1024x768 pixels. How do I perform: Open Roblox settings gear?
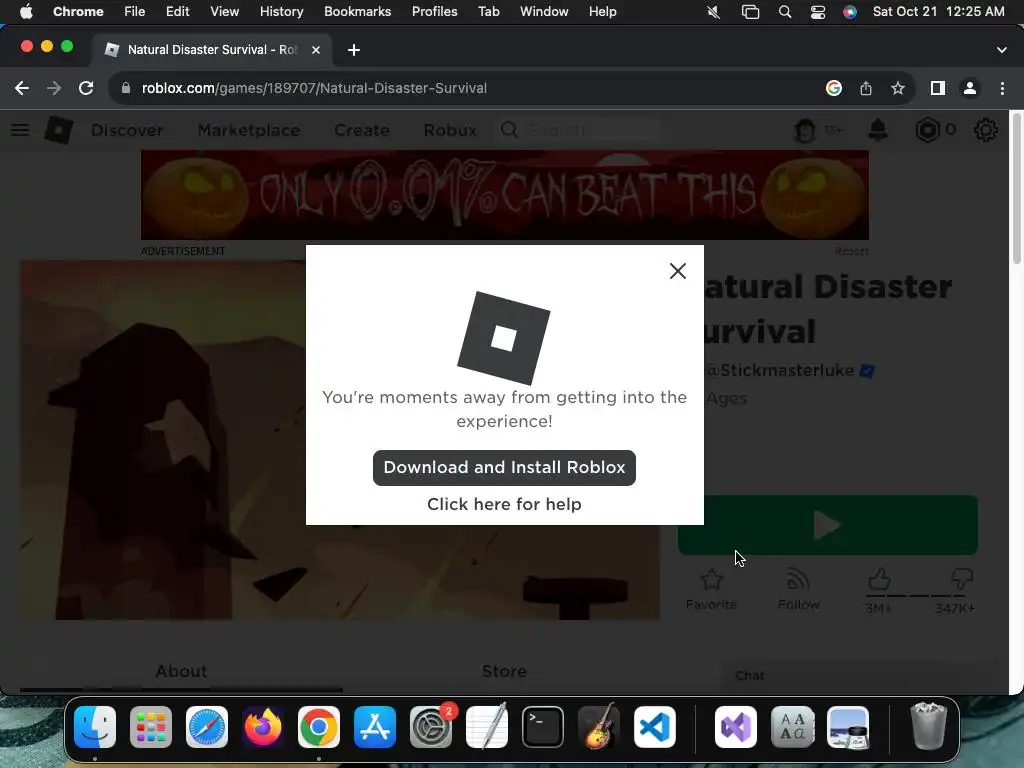click(x=985, y=130)
